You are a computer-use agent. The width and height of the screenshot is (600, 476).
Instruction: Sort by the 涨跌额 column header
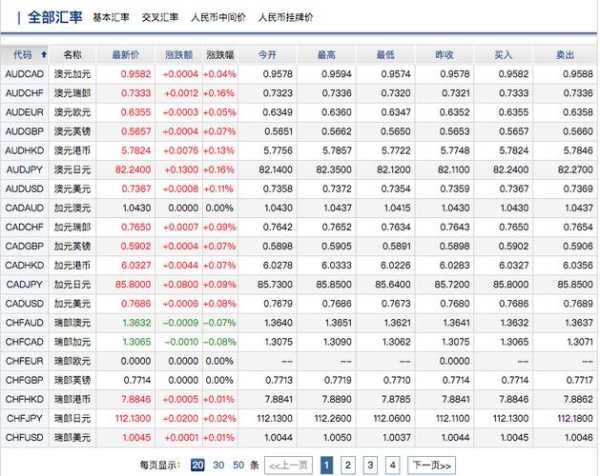coord(180,54)
